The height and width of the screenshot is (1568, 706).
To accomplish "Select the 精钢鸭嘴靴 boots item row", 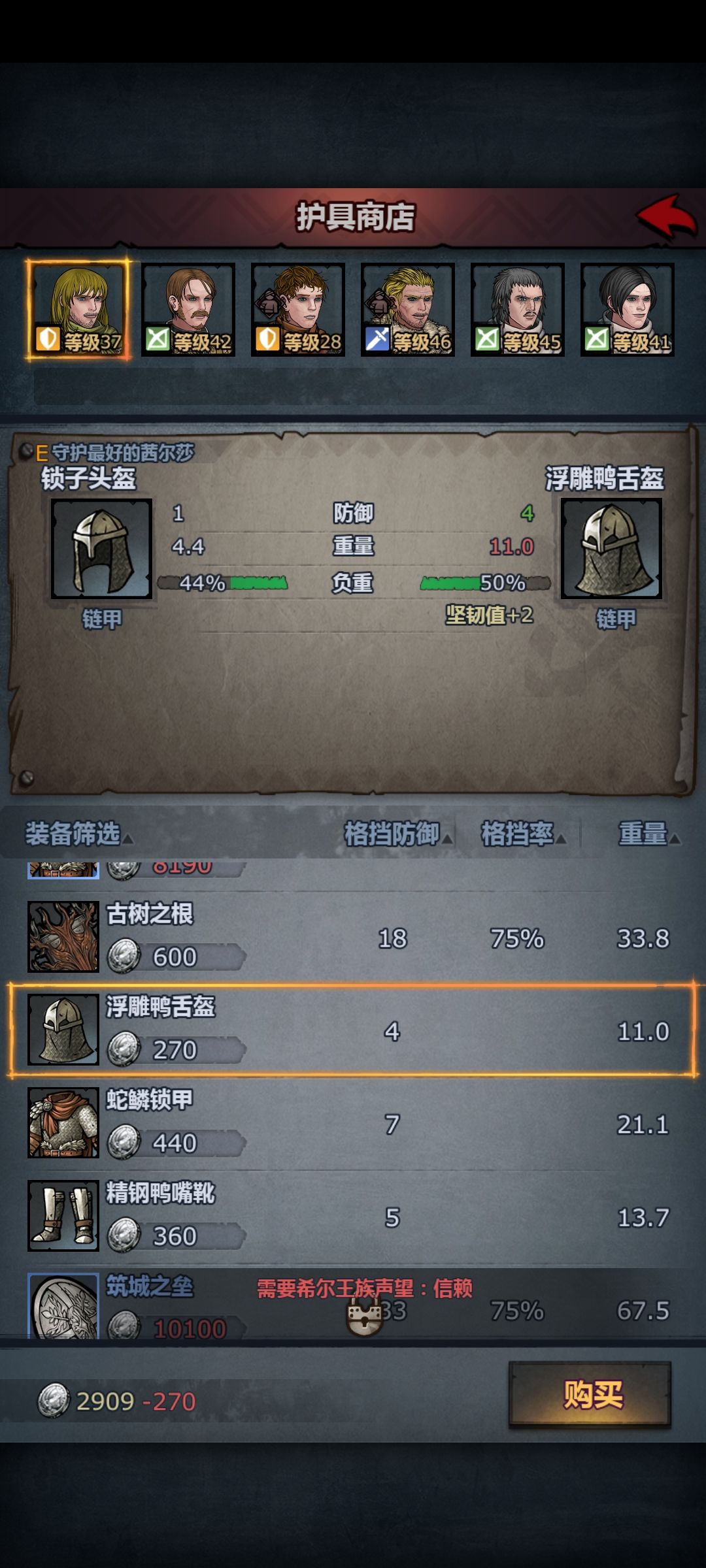I will coord(353,1217).
